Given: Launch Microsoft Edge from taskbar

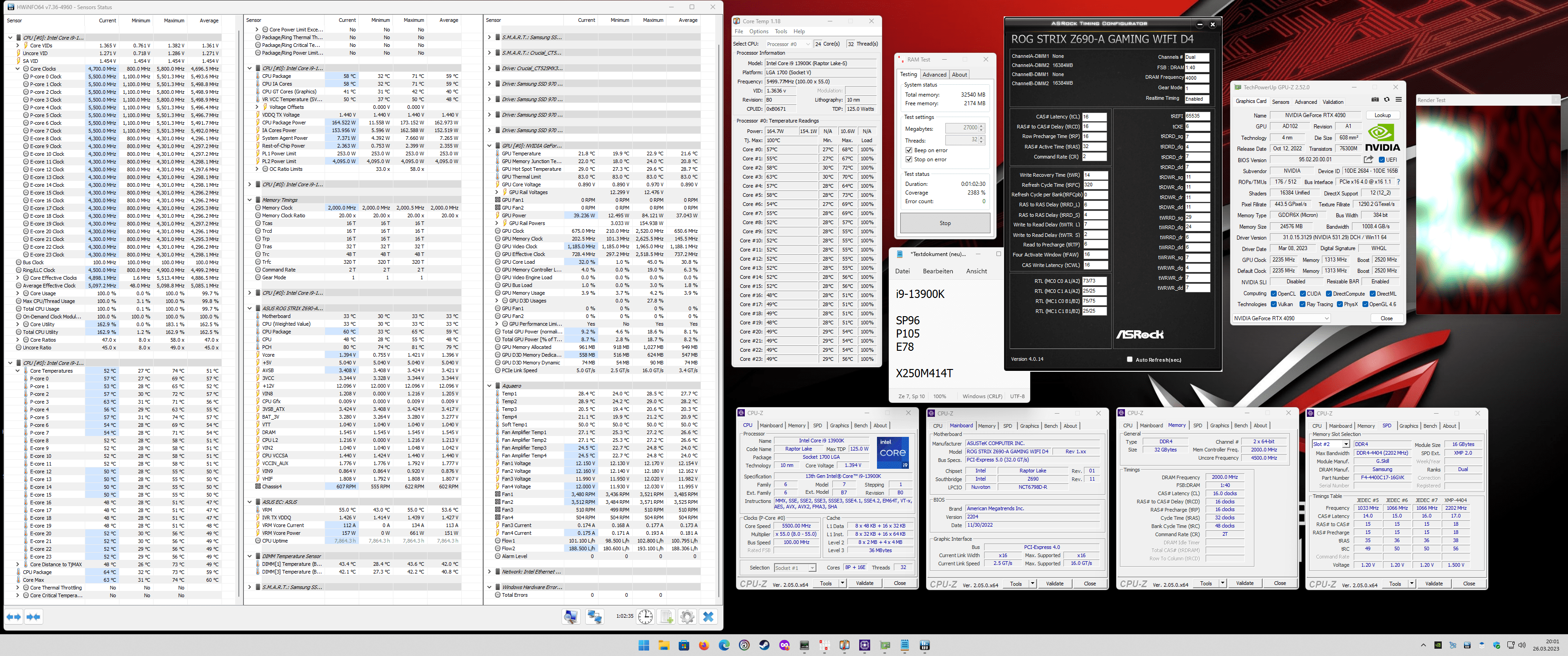Looking at the screenshot, I should 724,645.
